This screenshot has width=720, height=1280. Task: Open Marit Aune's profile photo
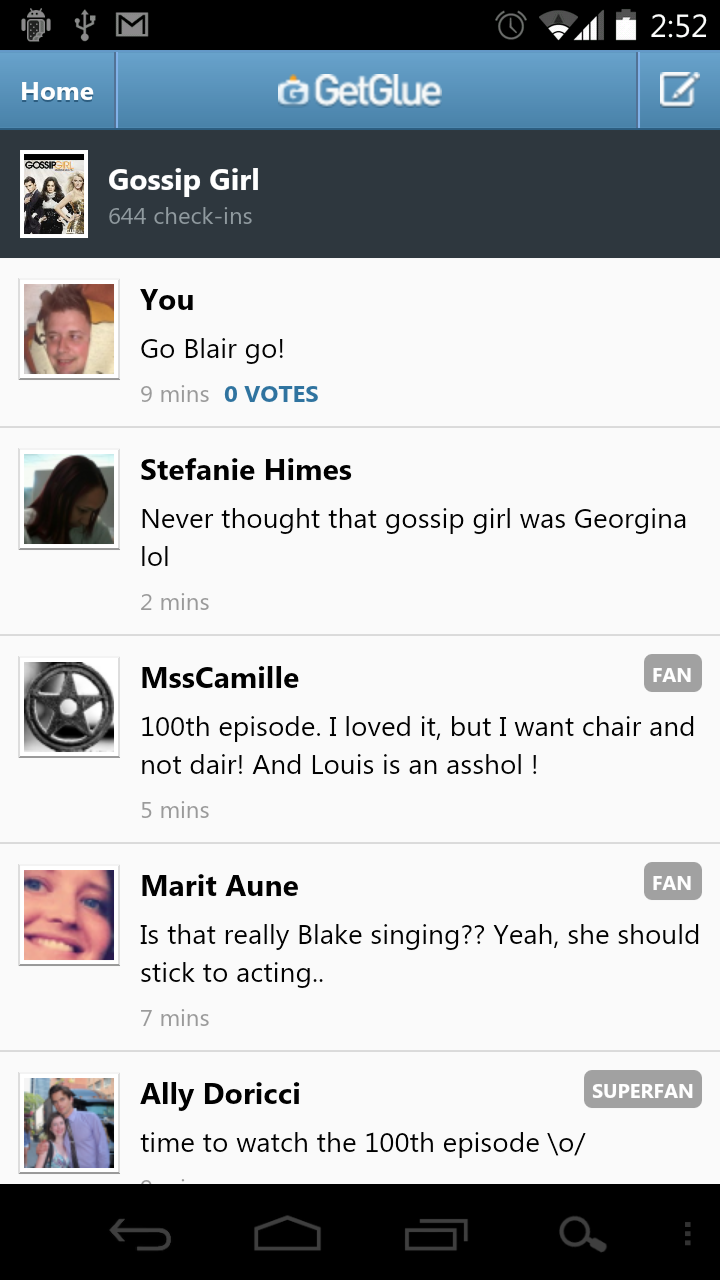pyautogui.click(x=69, y=915)
